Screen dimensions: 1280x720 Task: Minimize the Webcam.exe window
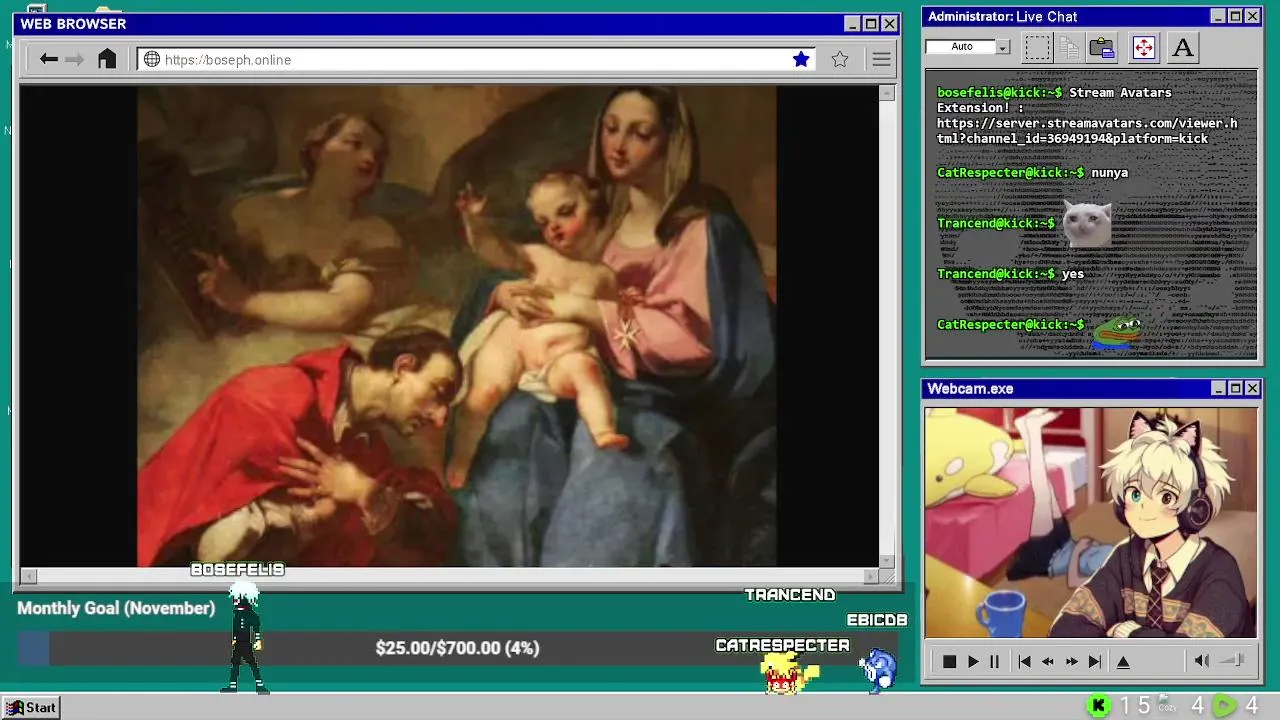[1218, 388]
